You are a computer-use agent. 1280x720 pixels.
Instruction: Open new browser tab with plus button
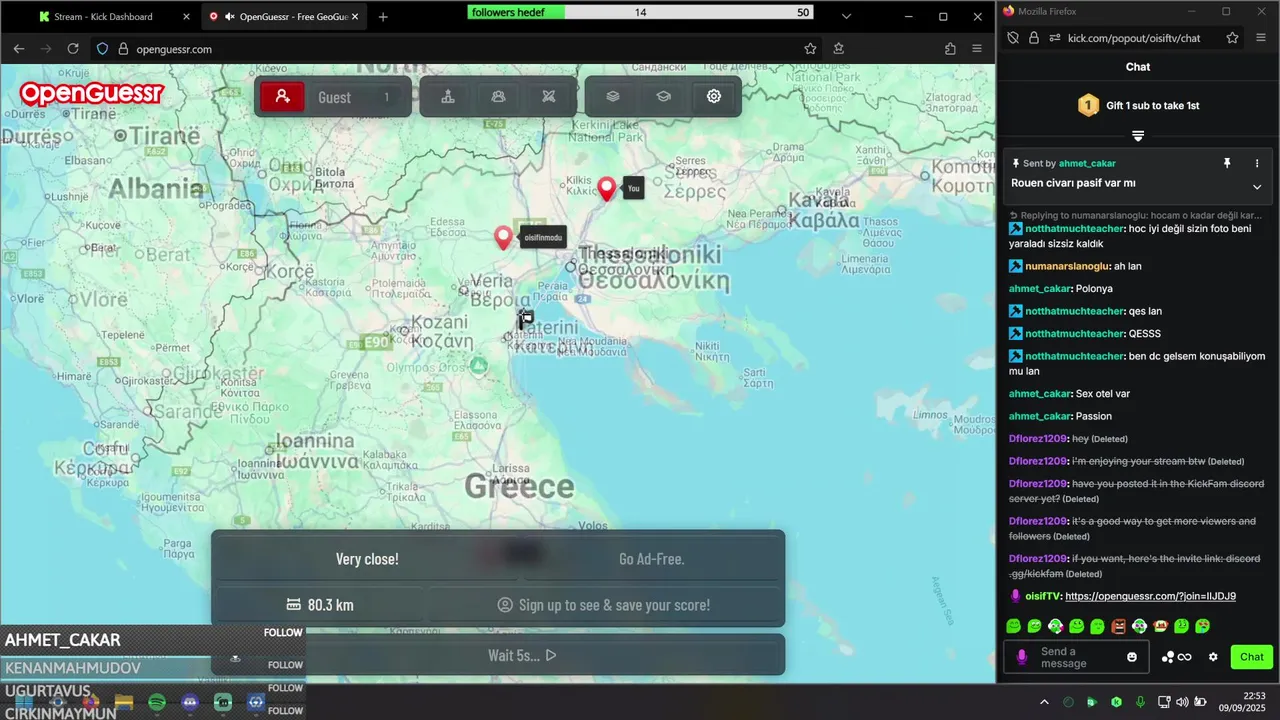pyautogui.click(x=383, y=17)
